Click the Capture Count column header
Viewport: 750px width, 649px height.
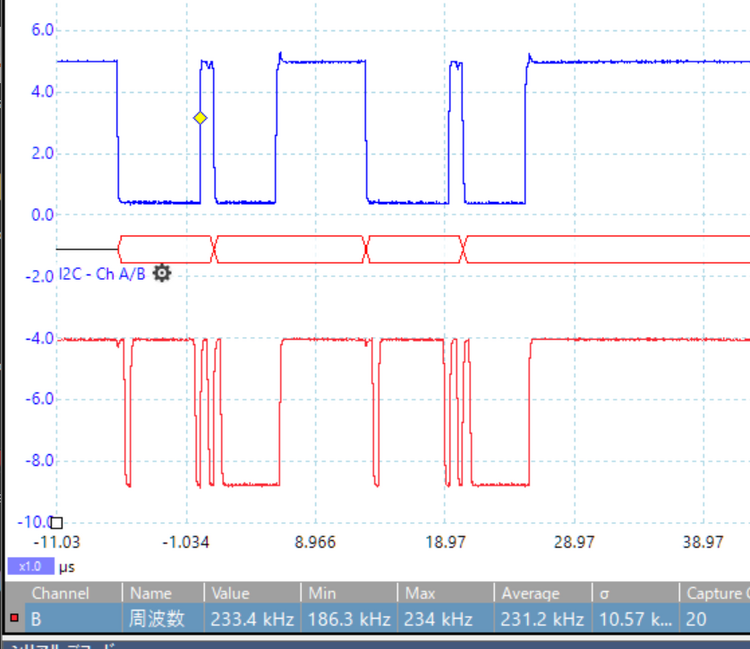pyautogui.click(x=714, y=593)
